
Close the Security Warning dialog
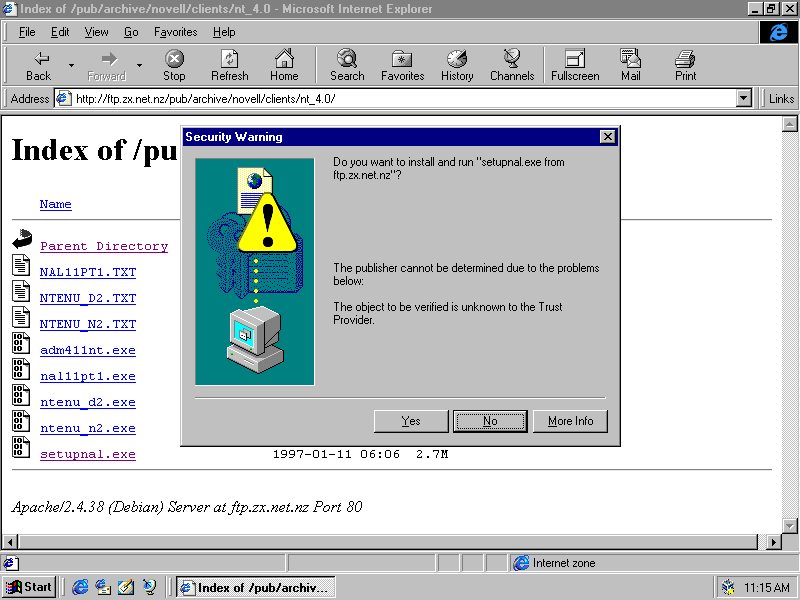coord(608,137)
